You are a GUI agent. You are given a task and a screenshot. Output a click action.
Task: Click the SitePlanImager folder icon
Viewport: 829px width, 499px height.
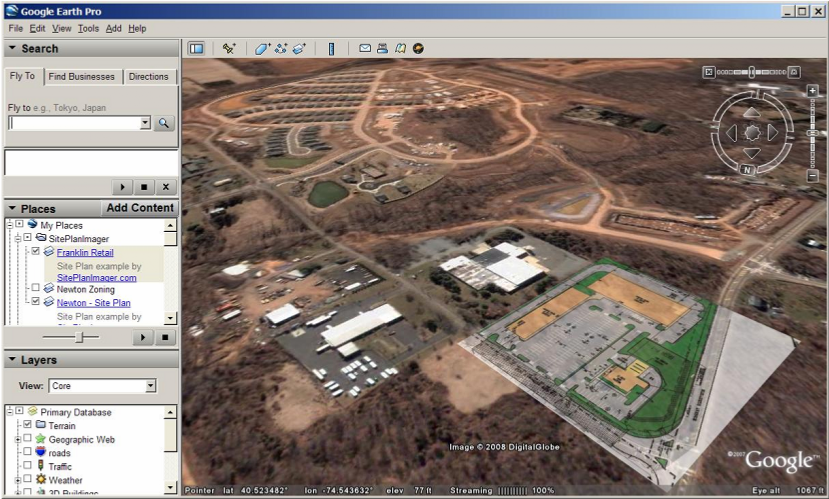(41, 238)
